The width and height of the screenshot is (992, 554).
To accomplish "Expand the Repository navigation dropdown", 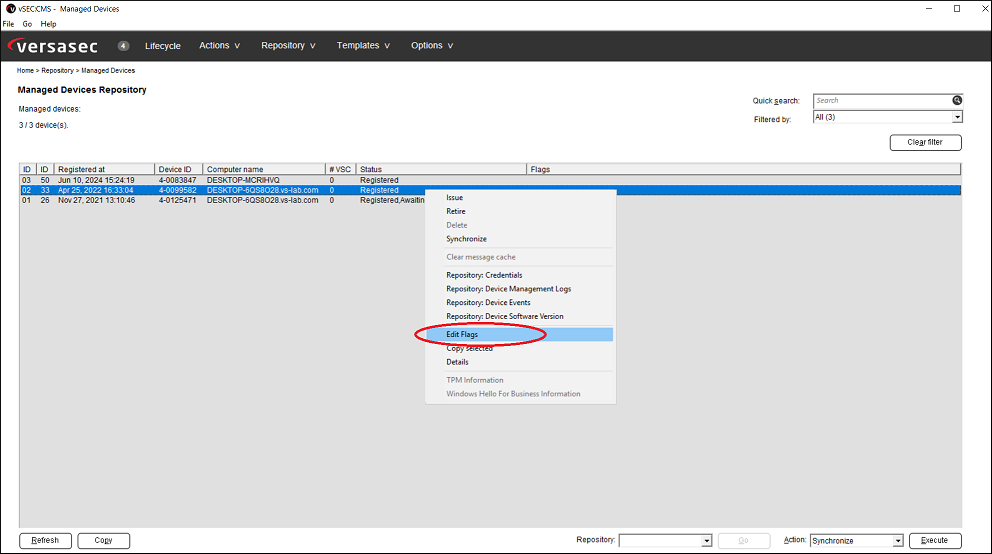I will (x=288, y=46).
